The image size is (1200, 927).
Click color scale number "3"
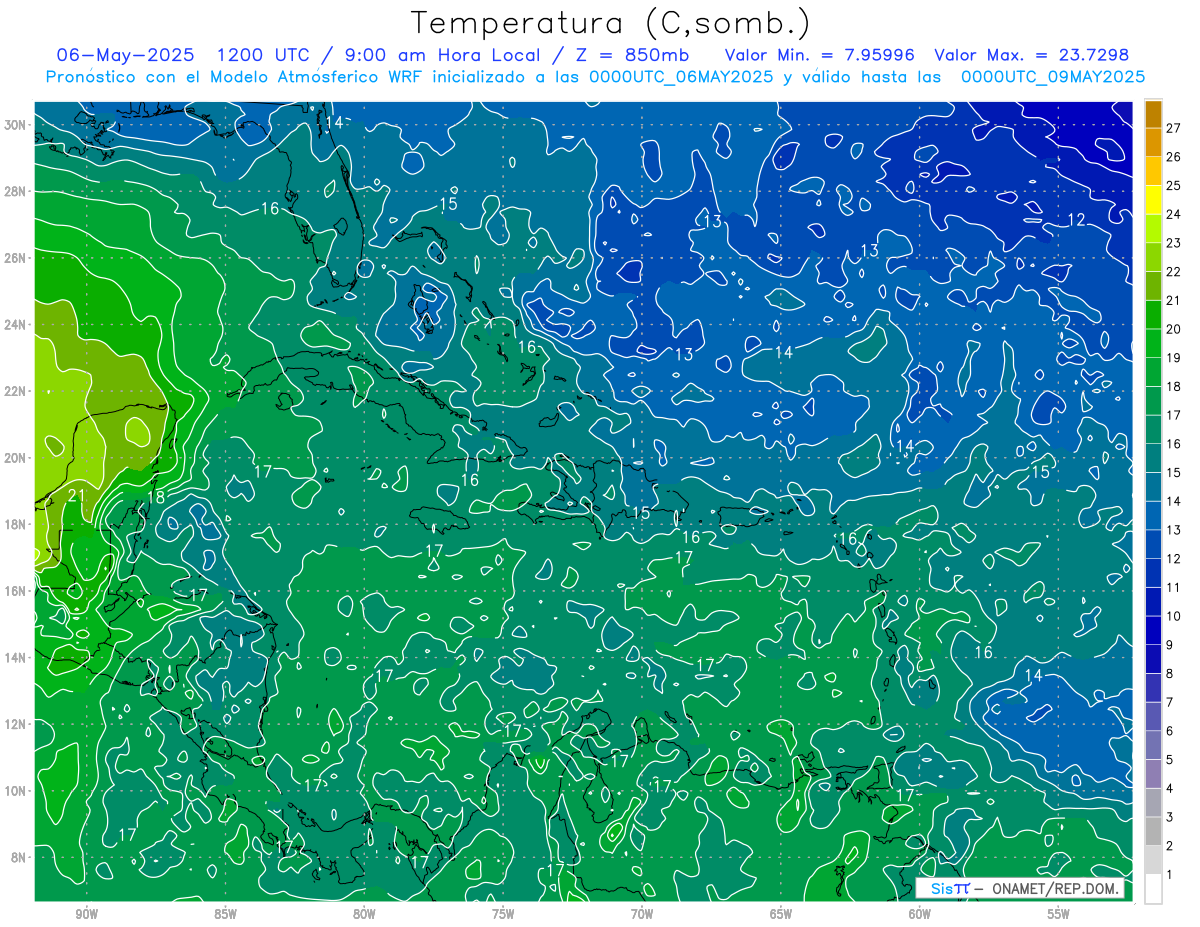[1170, 817]
